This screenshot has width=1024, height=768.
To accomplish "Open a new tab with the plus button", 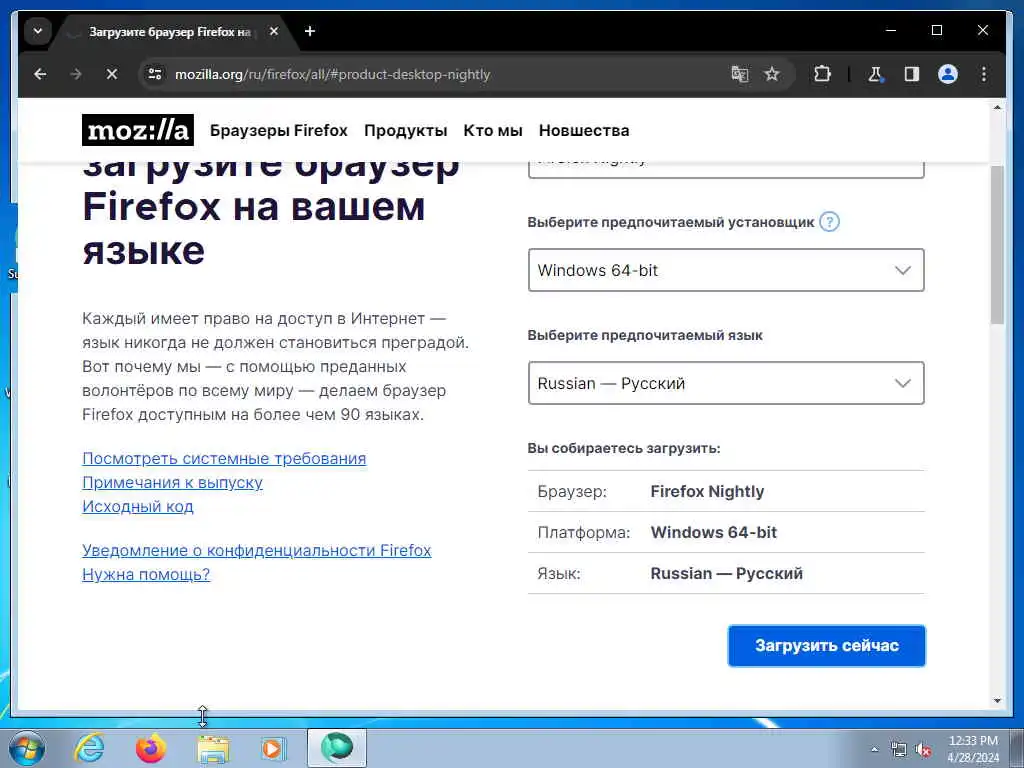I will point(310,31).
